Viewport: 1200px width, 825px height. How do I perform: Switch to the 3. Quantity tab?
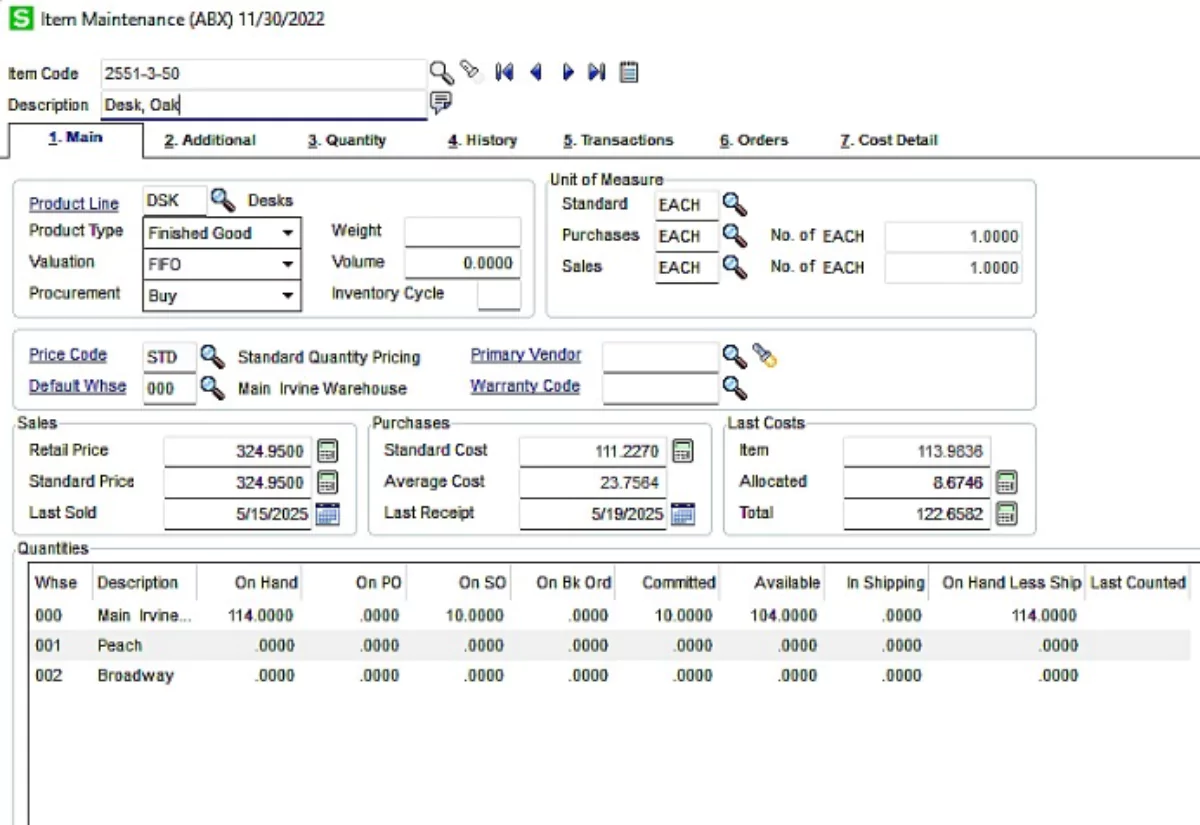click(x=346, y=141)
